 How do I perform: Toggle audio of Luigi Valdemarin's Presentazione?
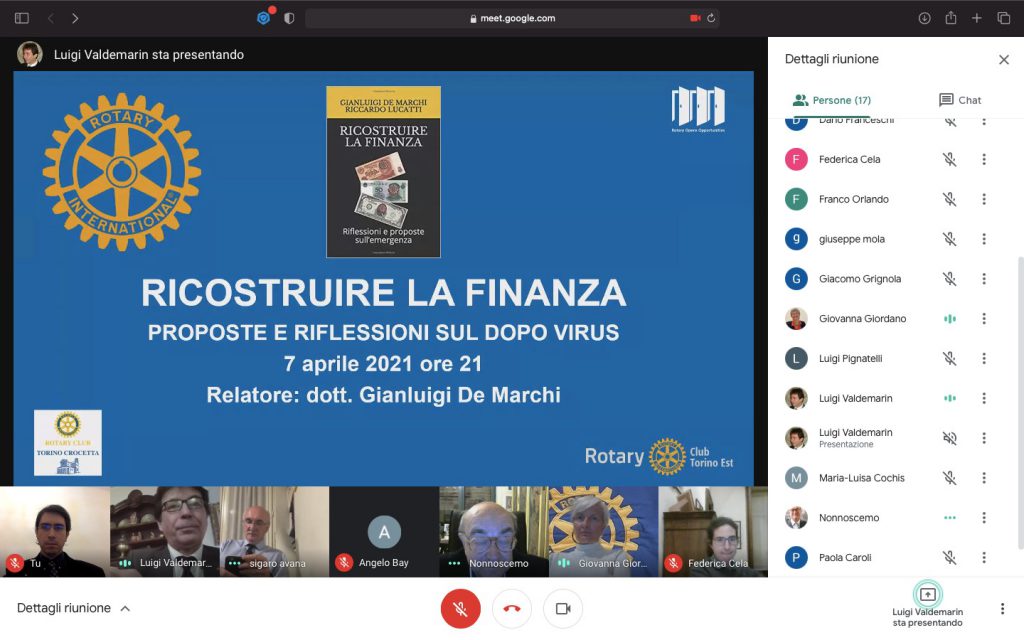click(950, 438)
